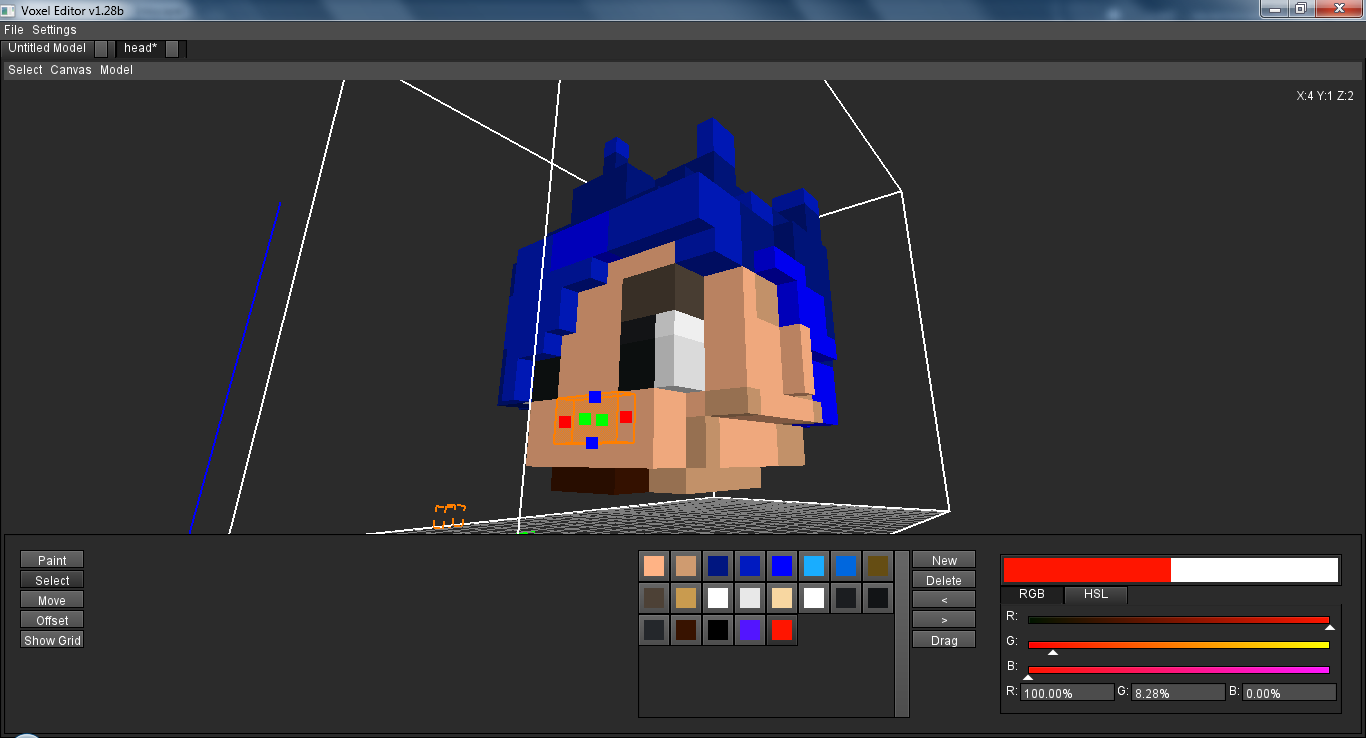Pick the dark reddish brown swatch

[686, 630]
